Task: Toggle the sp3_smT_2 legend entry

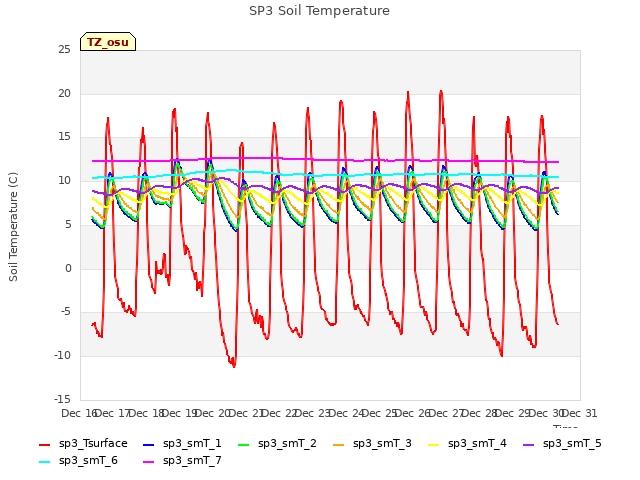Action: tap(277, 444)
